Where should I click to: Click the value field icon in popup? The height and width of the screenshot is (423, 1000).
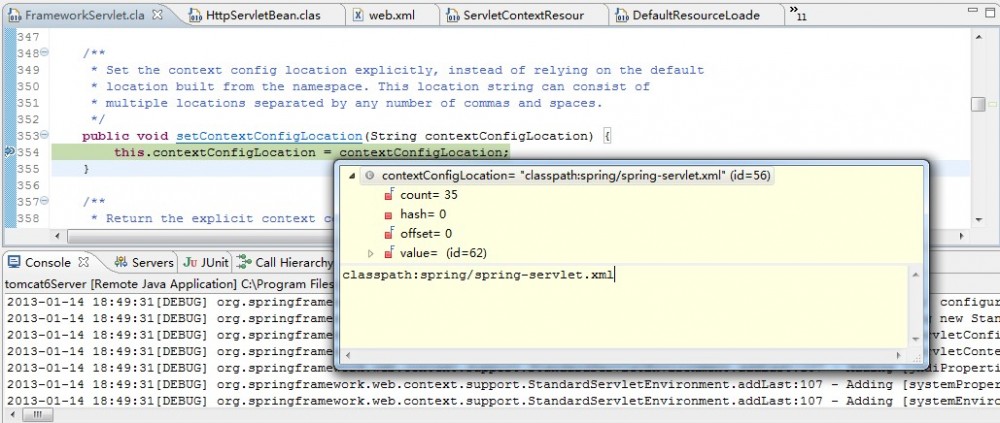[x=388, y=253]
